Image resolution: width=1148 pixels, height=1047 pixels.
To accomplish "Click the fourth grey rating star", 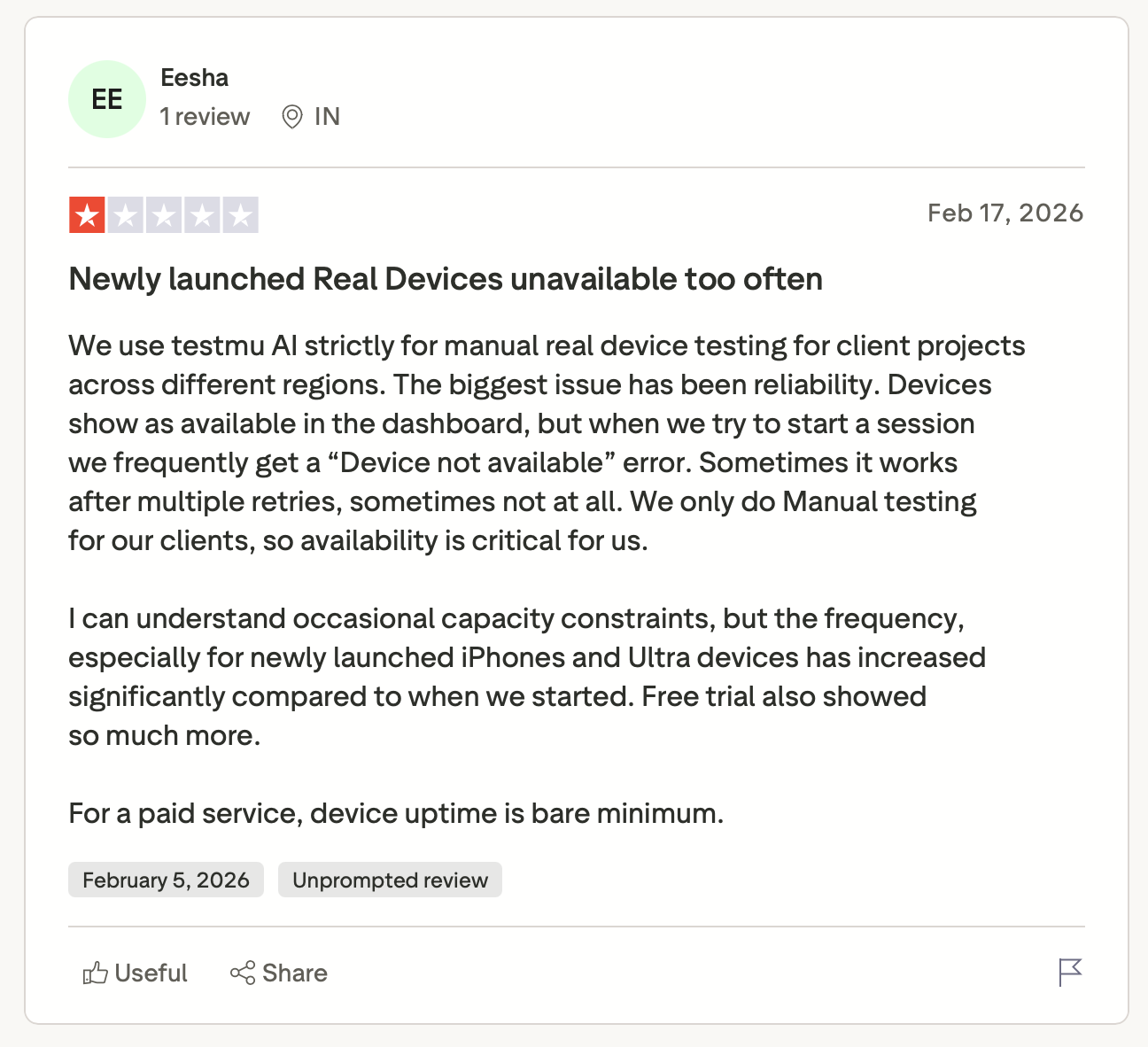I will click(202, 215).
